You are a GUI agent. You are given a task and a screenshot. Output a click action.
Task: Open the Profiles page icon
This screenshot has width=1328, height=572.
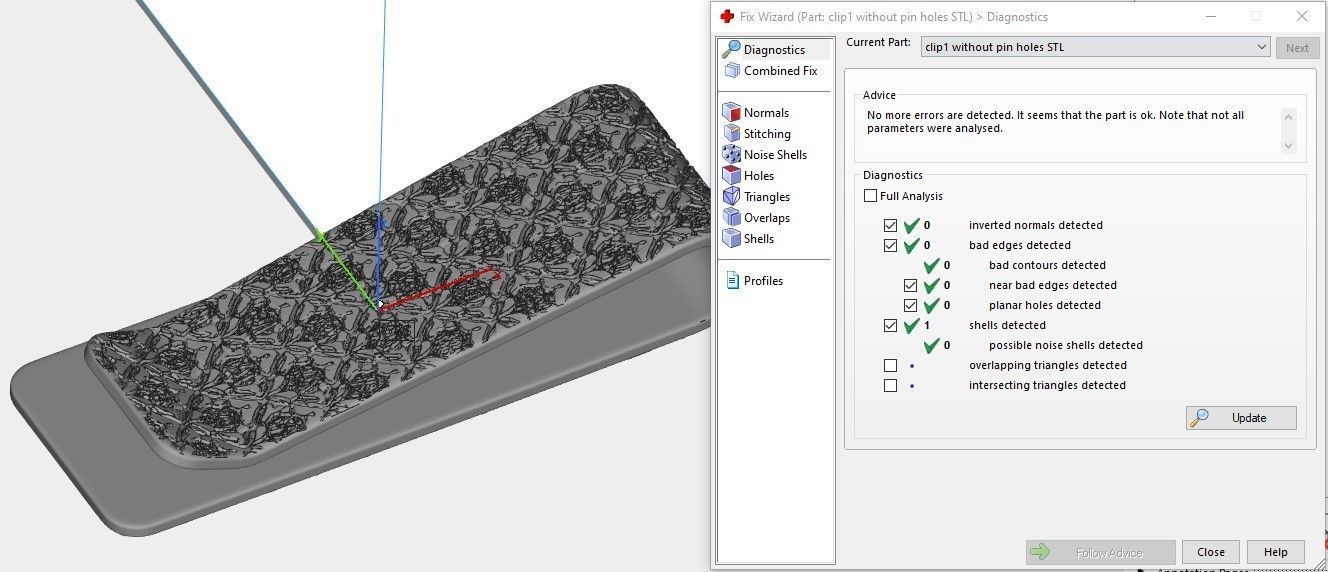(x=732, y=280)
